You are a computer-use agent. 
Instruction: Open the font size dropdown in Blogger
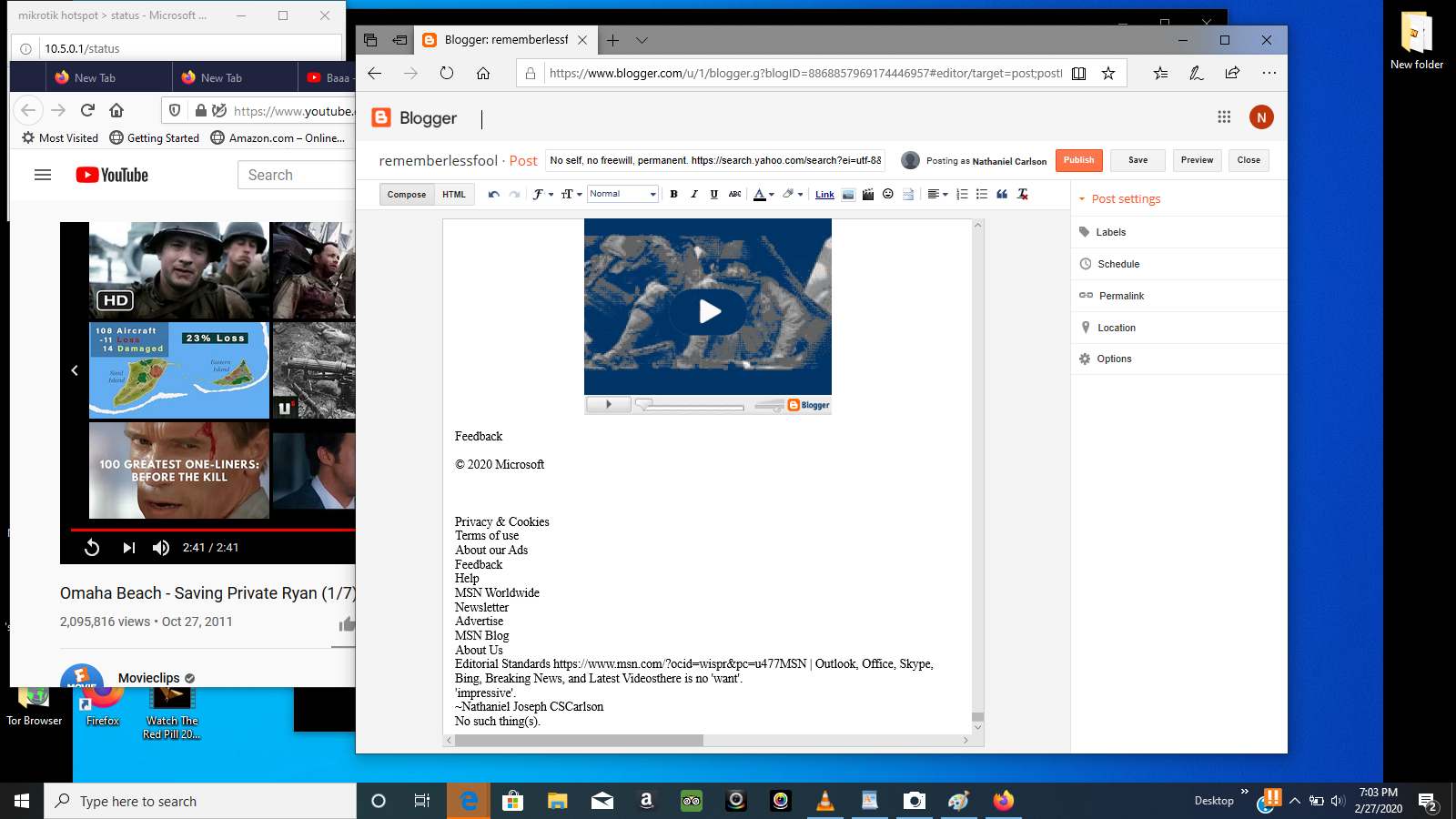click(x=571, y=194)
